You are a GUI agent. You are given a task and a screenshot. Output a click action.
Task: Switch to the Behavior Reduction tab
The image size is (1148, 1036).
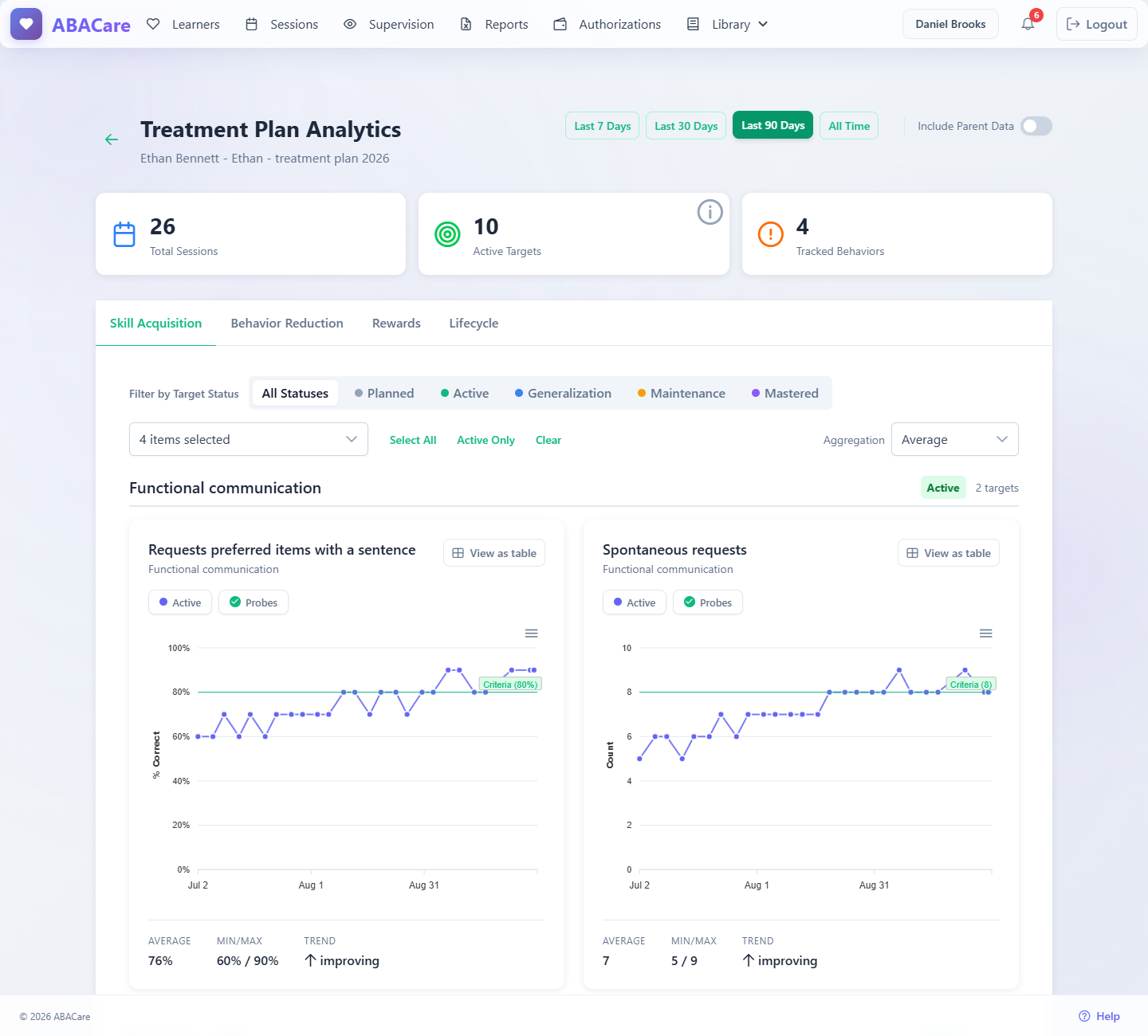[287, 323]
